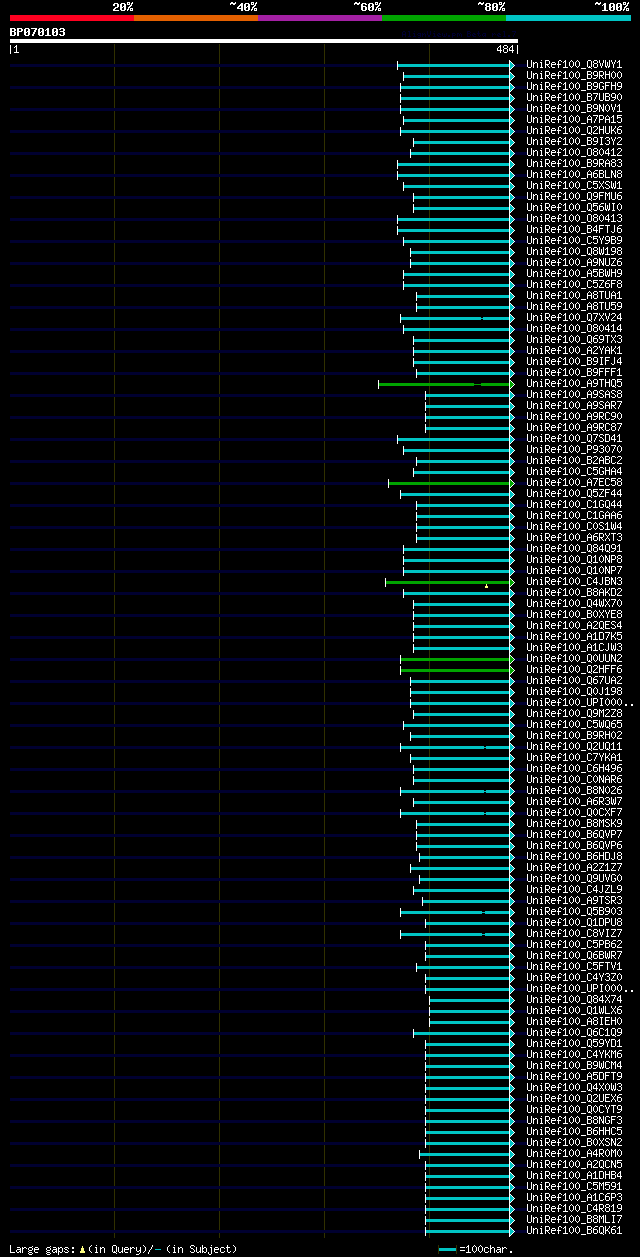
Task: Select the UniRef100_A4R0M0 label
Action: click(x=574, y=1153)
